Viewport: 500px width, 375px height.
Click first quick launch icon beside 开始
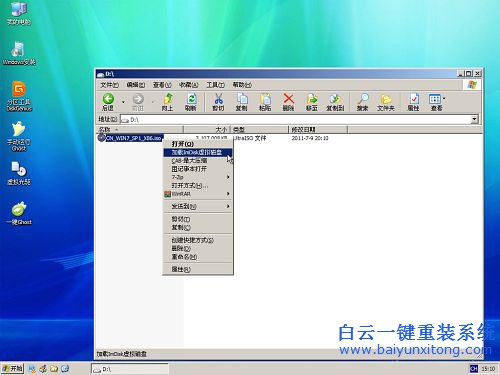point(32,368)
